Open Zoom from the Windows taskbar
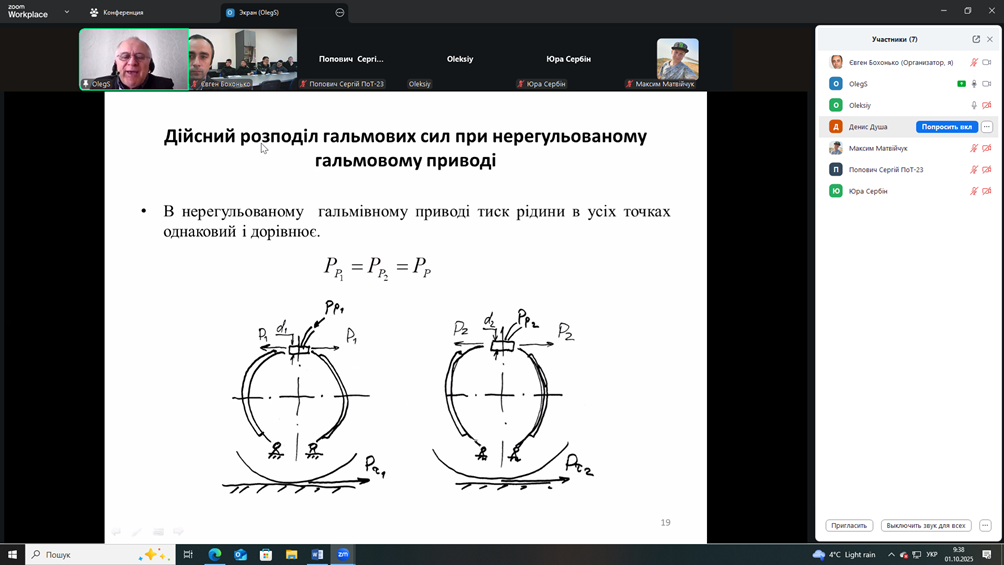 pyautogui.click(x=343, y=554)
